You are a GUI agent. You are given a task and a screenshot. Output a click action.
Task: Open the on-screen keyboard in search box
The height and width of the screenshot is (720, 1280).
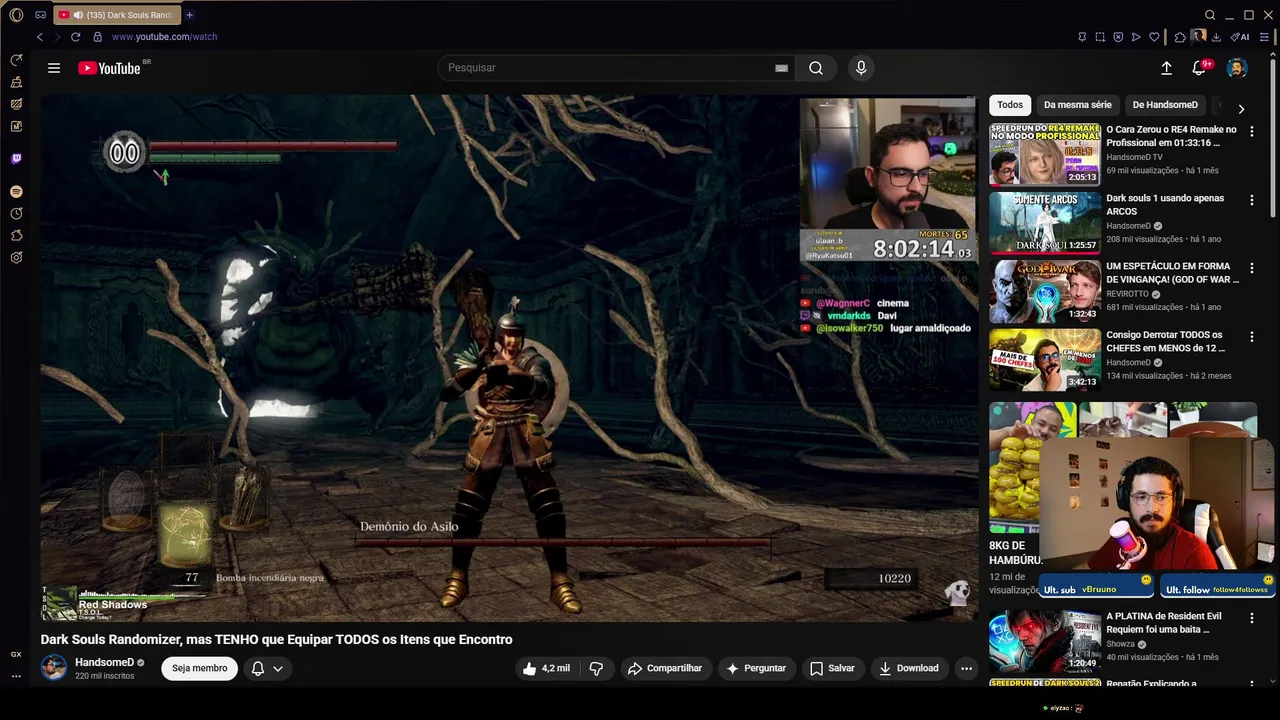[781, 68]
